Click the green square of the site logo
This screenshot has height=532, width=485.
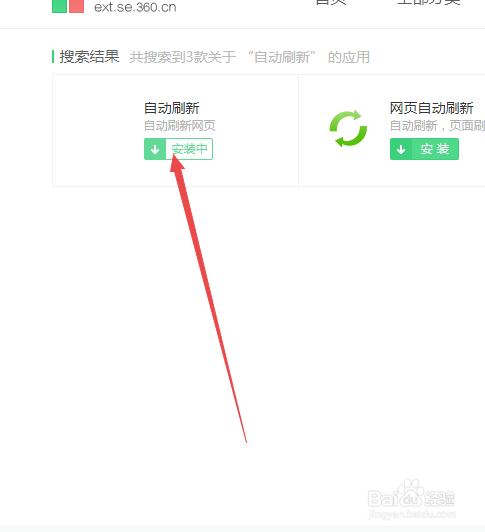coord(59,6)
